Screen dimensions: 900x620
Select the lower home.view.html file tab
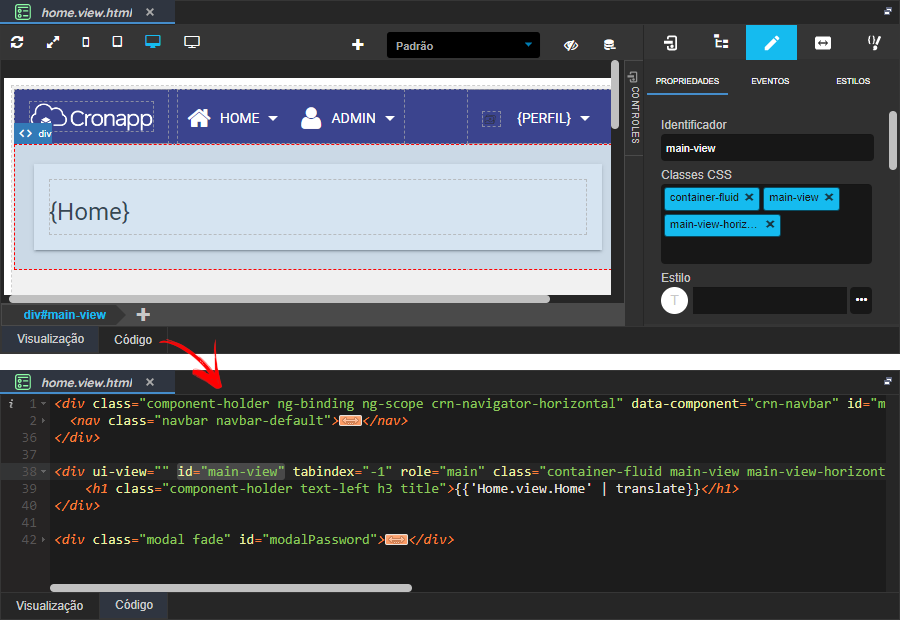click(x=86, y=382)
